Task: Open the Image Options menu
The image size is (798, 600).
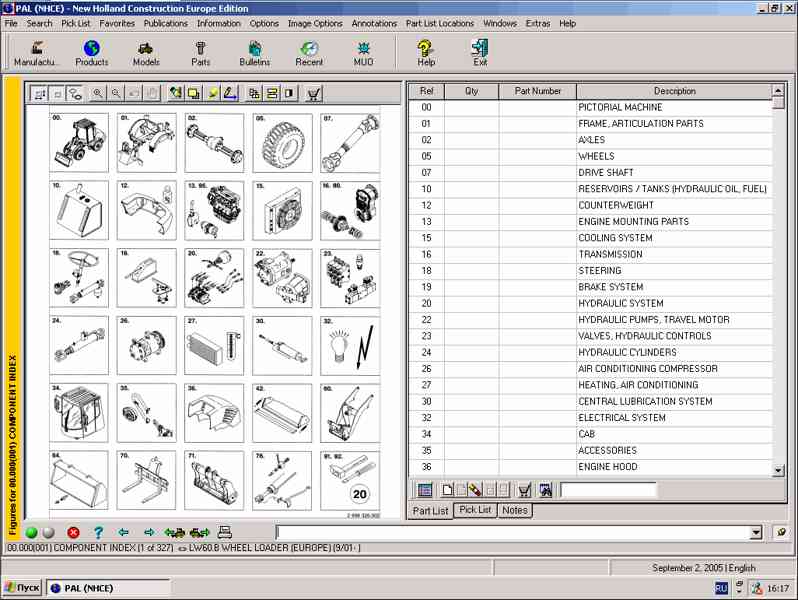Action: (x=315, y=23)
